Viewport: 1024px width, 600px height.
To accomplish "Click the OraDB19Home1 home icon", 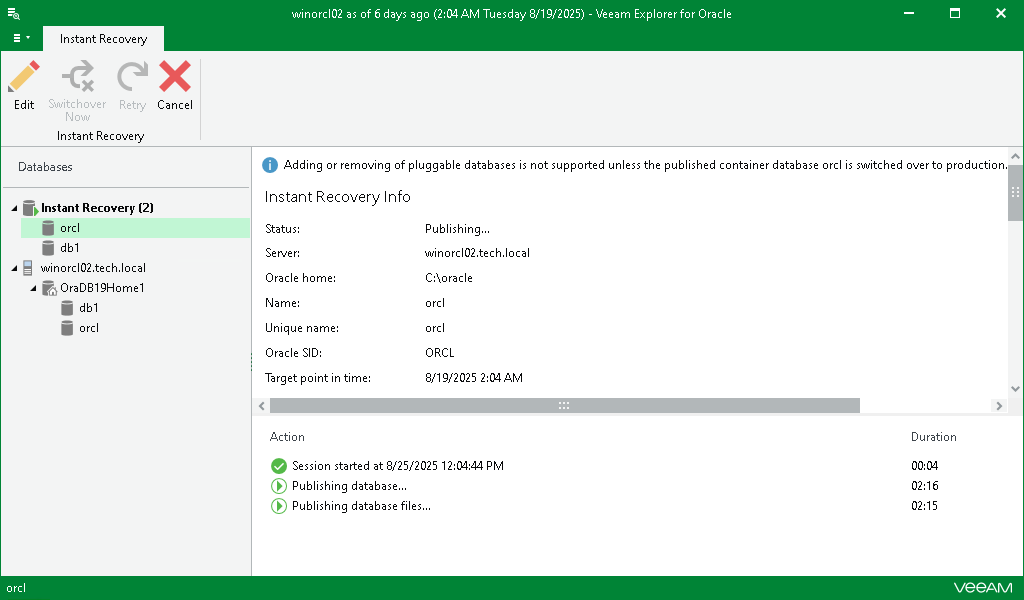I will (49, 288).
